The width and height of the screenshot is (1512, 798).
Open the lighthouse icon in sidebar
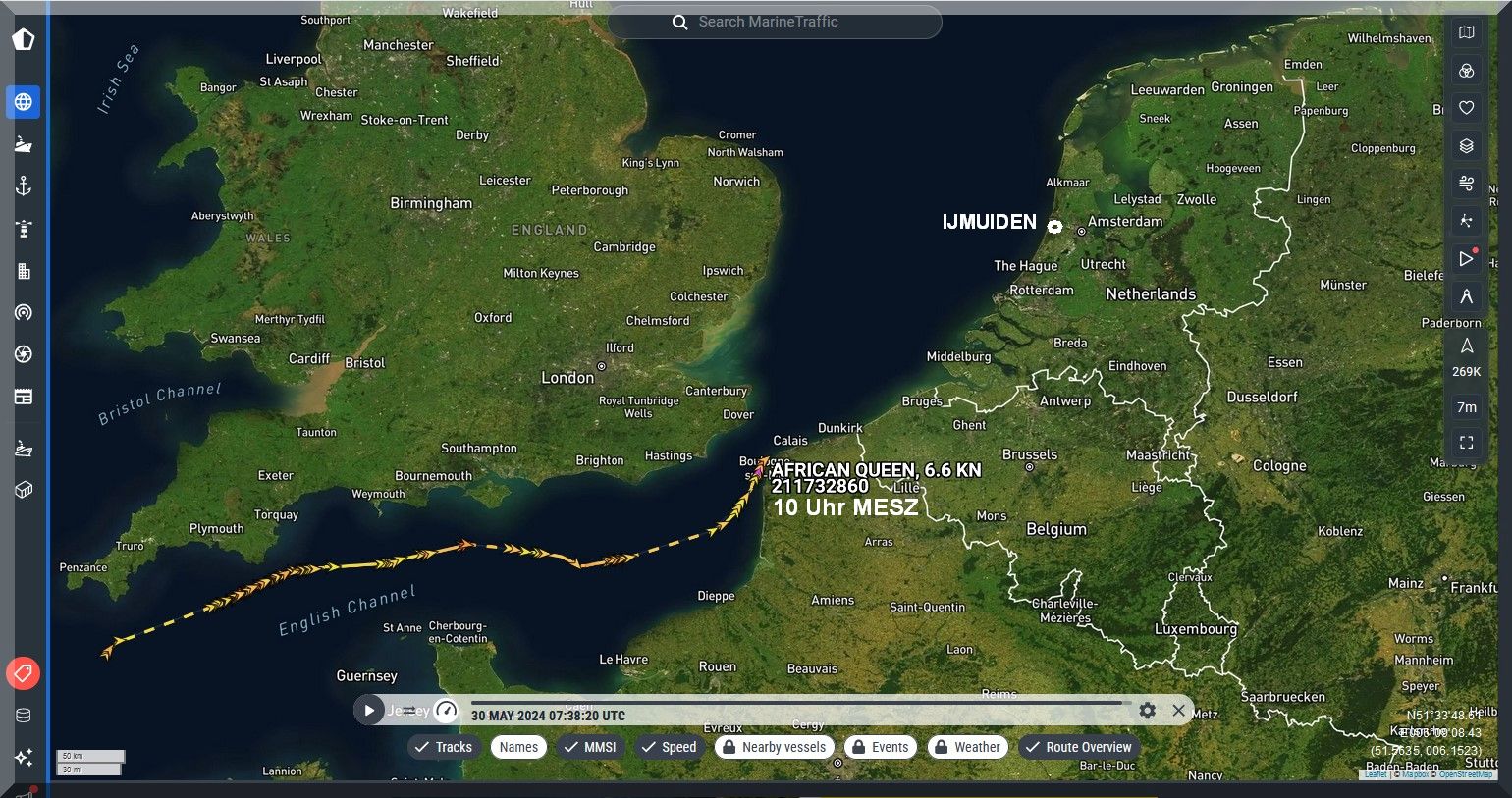(x=24, y=229)
